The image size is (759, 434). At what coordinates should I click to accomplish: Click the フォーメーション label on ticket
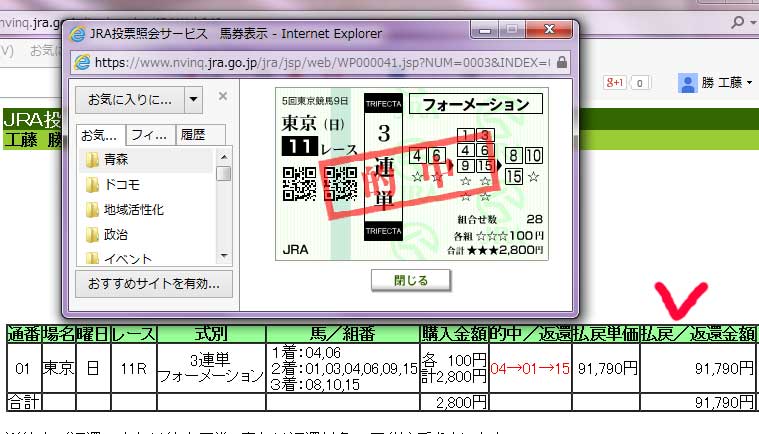point(476,104)
